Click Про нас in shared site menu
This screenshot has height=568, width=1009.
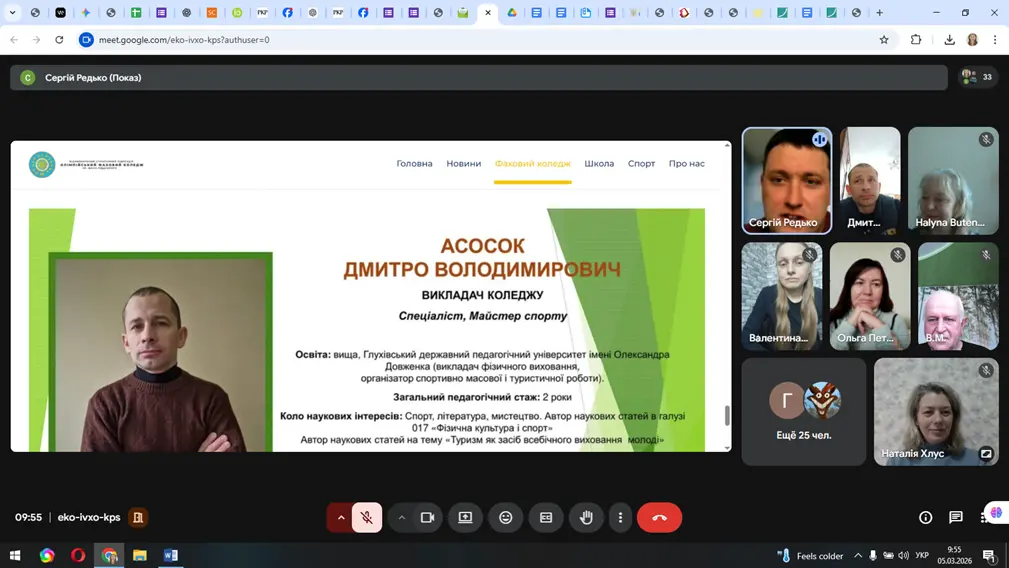click(x=687, y=163)
